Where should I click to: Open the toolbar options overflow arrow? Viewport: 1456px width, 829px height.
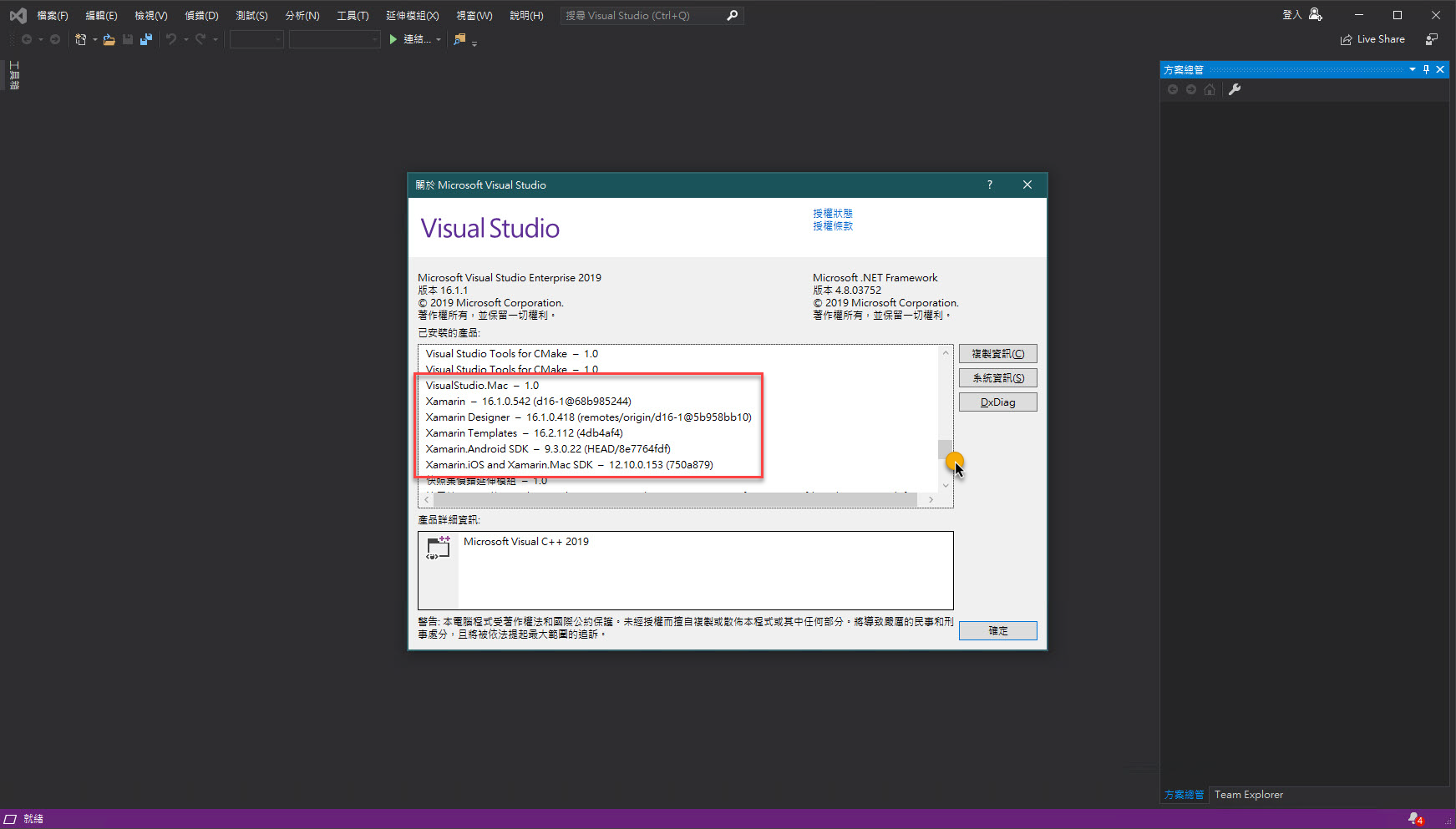click(x=474, y=43)
